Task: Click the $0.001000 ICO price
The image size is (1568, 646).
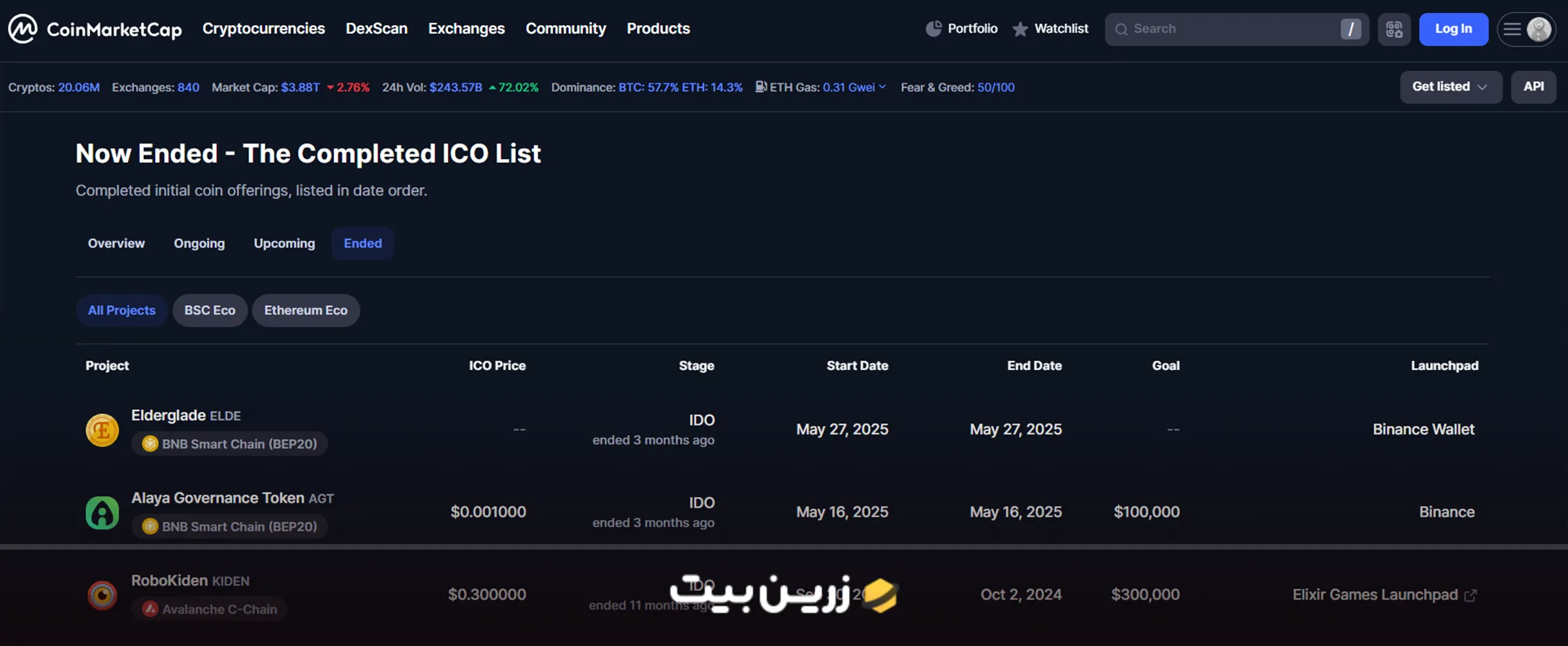Action: pos(488,512)
